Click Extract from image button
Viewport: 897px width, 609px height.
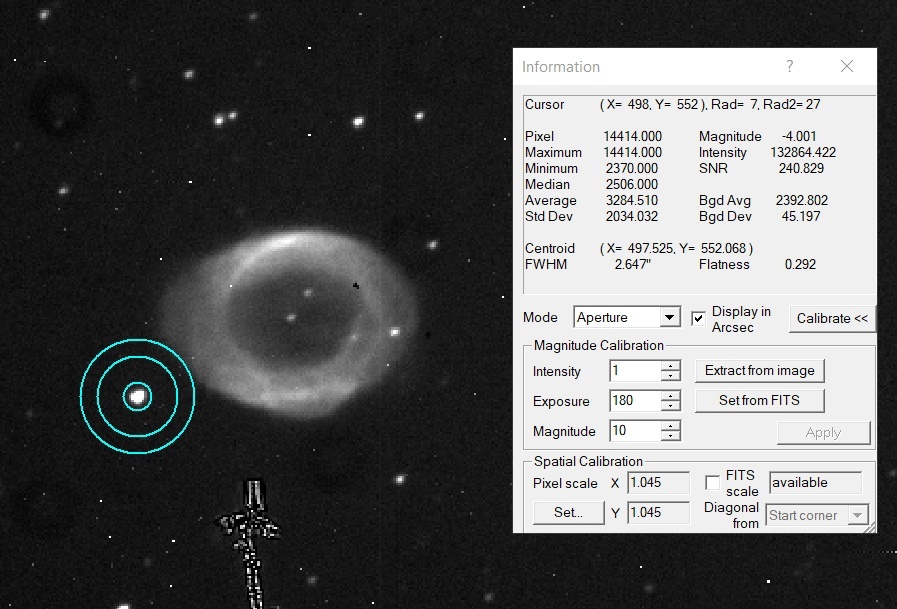[759, 371]
